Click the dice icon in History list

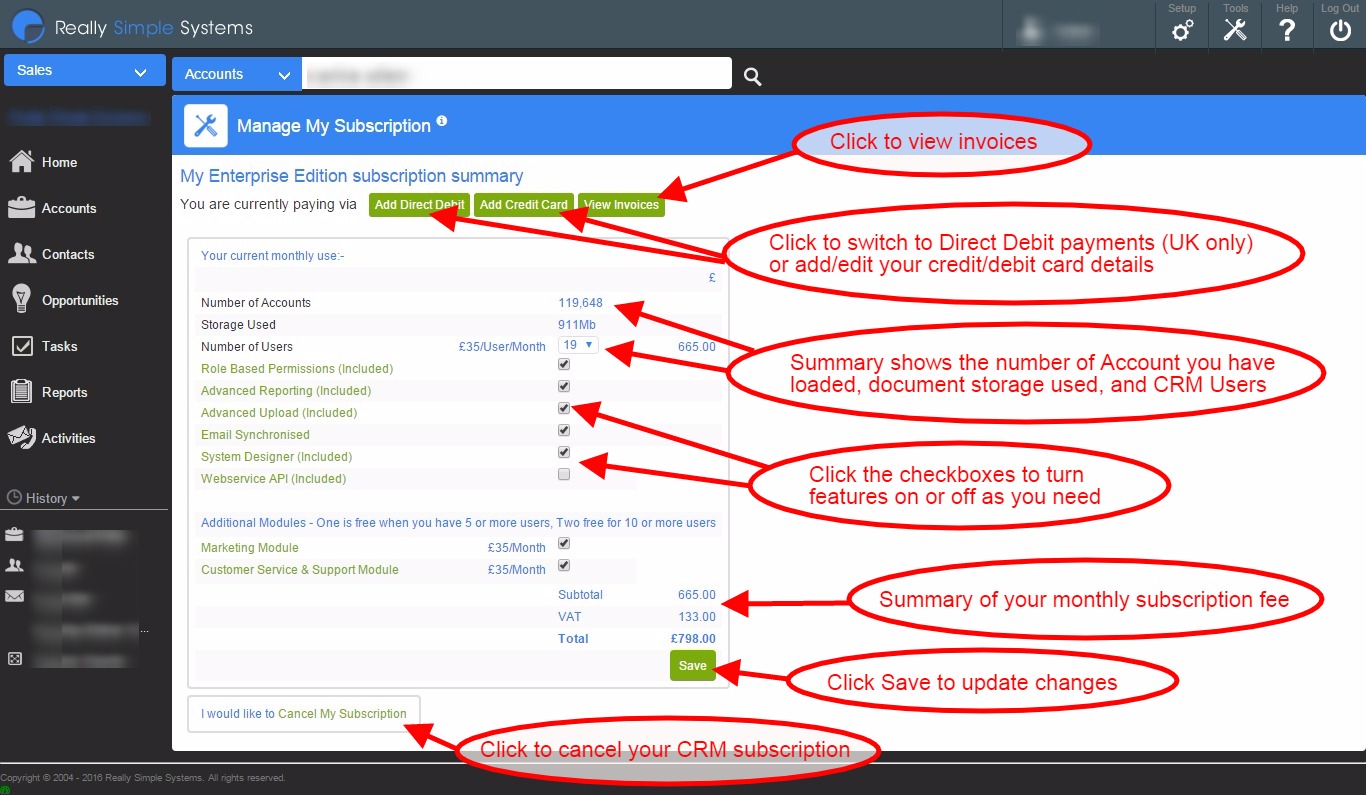click(x=14, y=659)
